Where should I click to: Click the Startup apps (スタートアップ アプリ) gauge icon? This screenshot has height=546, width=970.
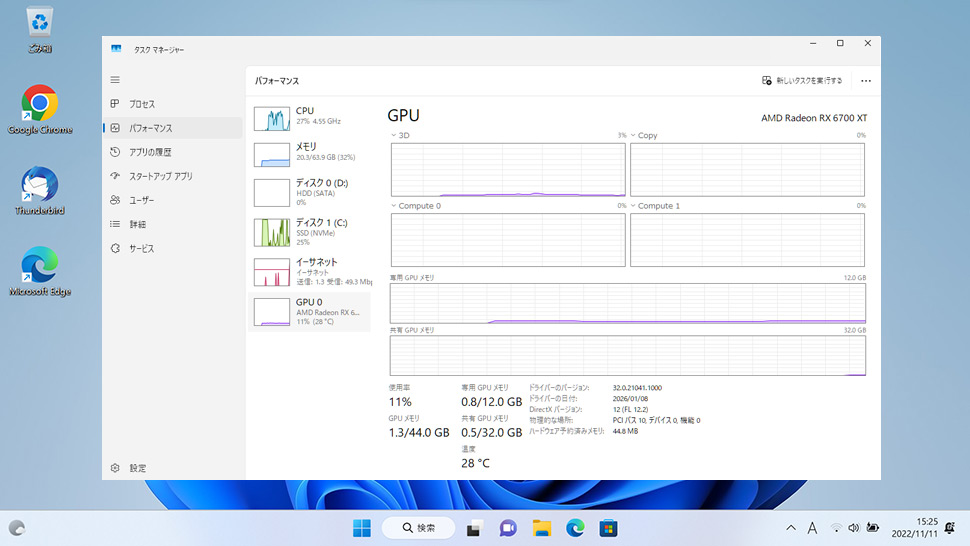pos(115,176)
